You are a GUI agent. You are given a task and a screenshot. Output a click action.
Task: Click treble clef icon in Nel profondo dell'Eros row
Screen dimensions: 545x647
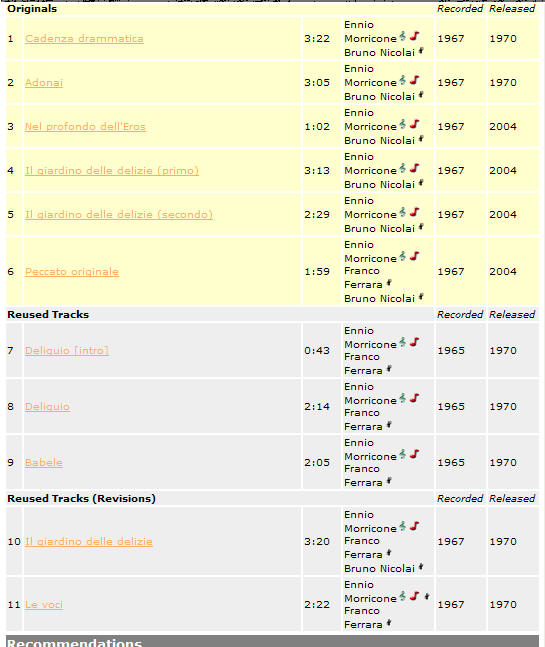click(403, 125)
